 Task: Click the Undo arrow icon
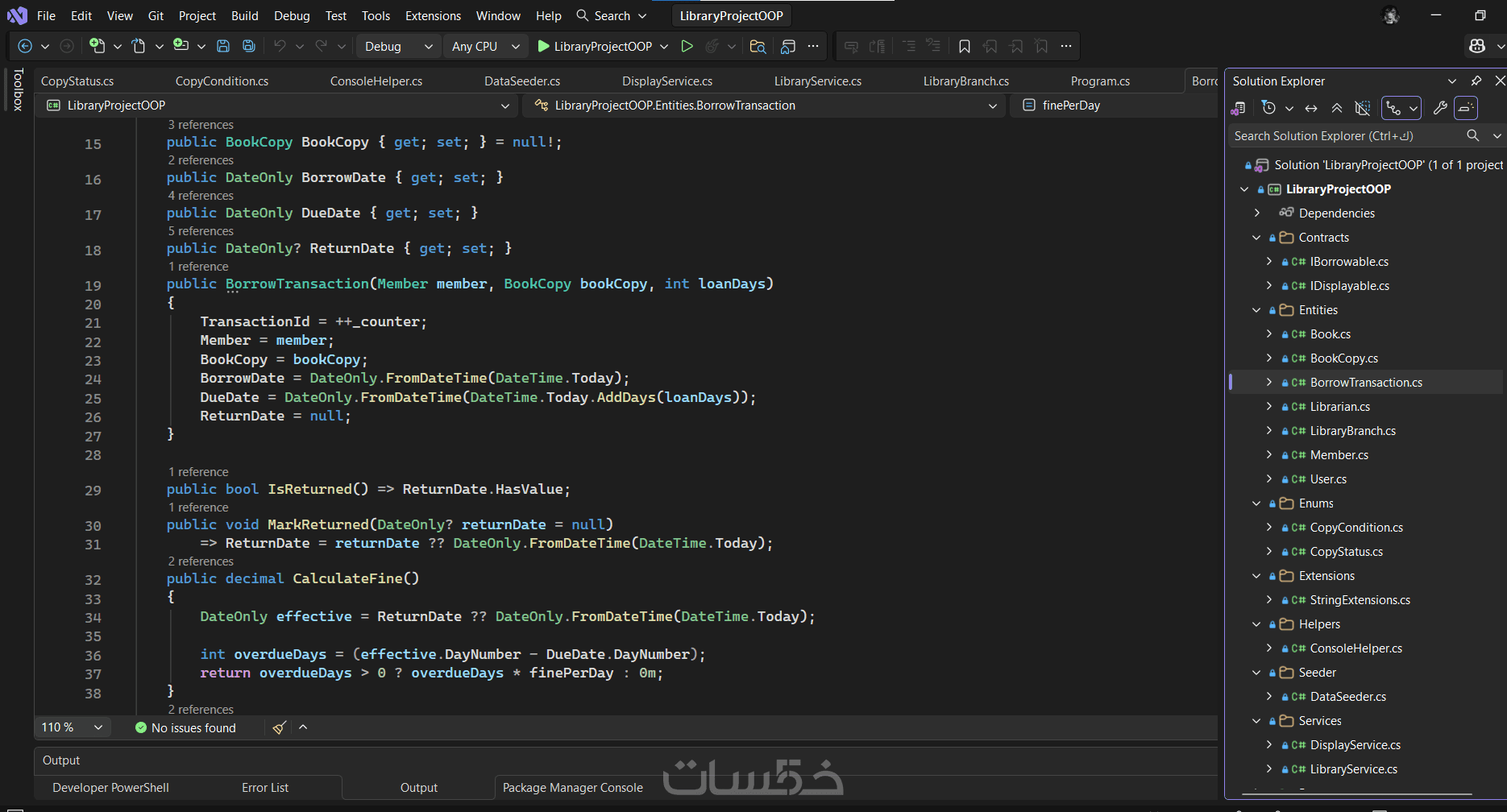coord(280,47)
